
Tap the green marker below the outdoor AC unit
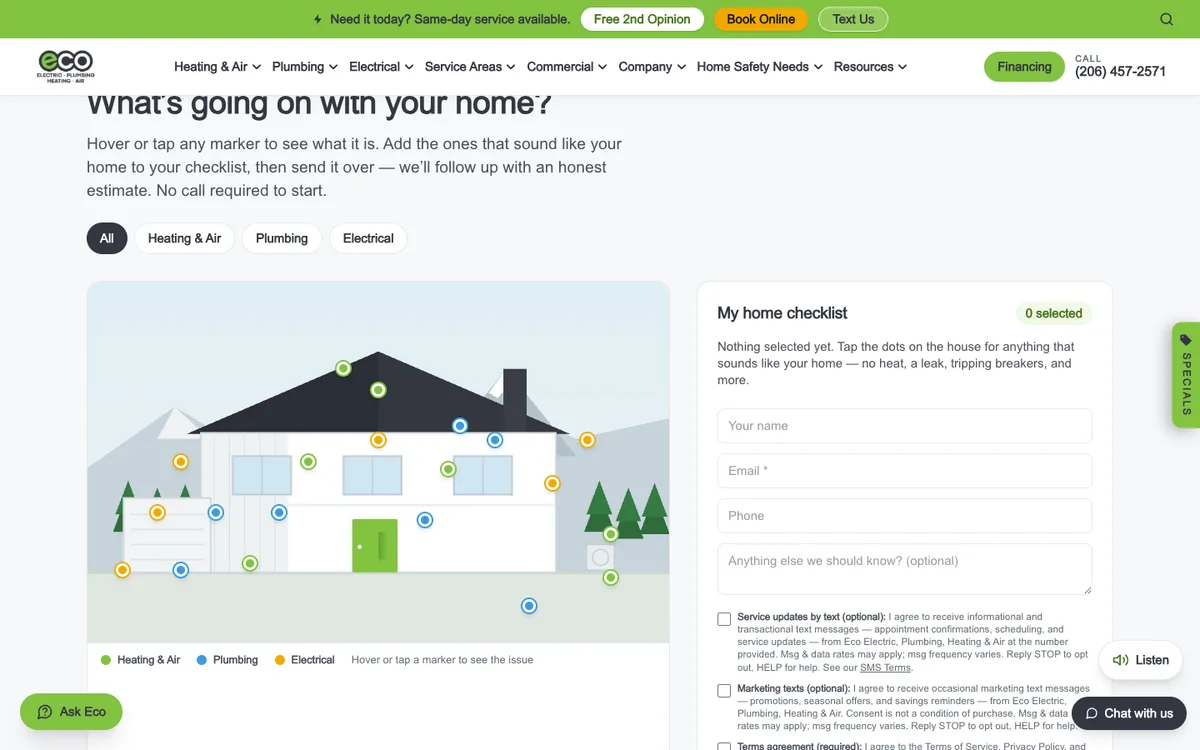point(611,577)
